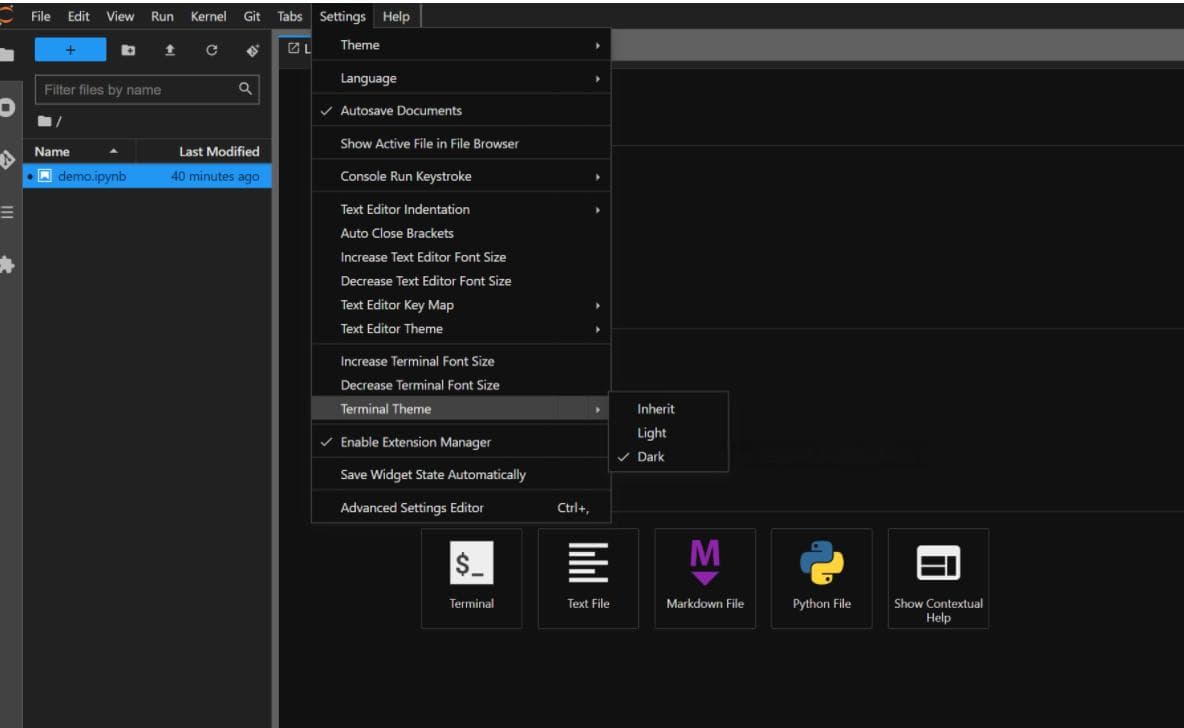Select the demo.ipynb notebook file
The width and height of the screenshot is (1184, 728).
point(147,176)
